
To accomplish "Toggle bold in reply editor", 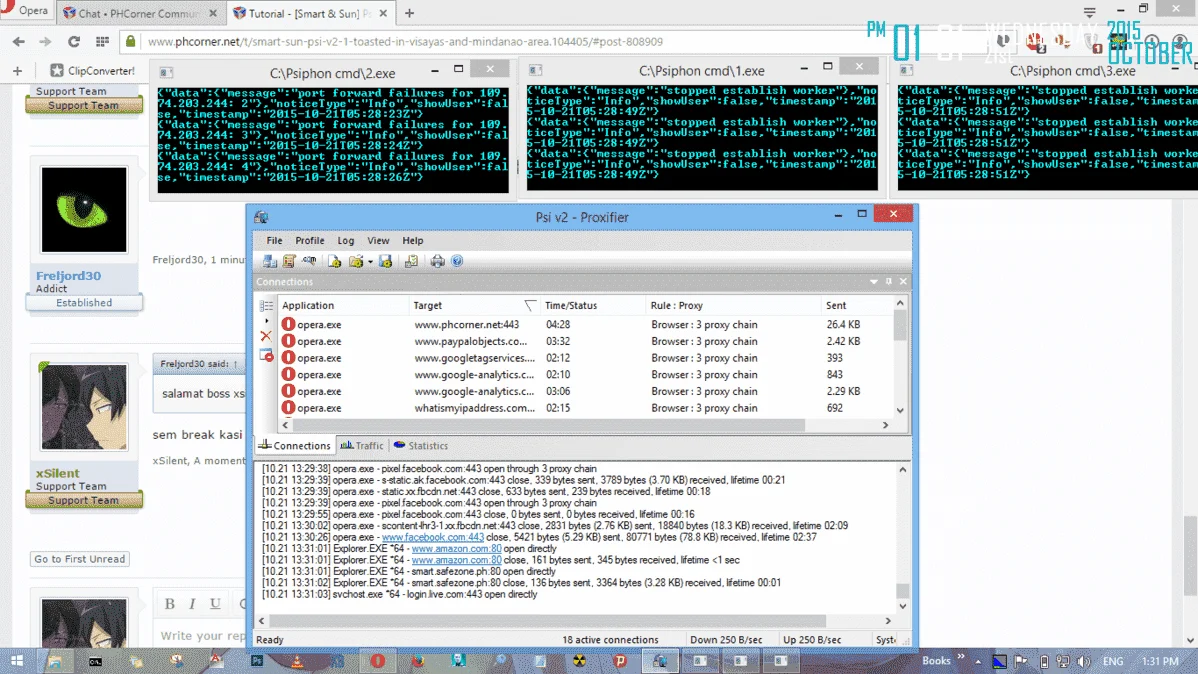I will 170,604.
